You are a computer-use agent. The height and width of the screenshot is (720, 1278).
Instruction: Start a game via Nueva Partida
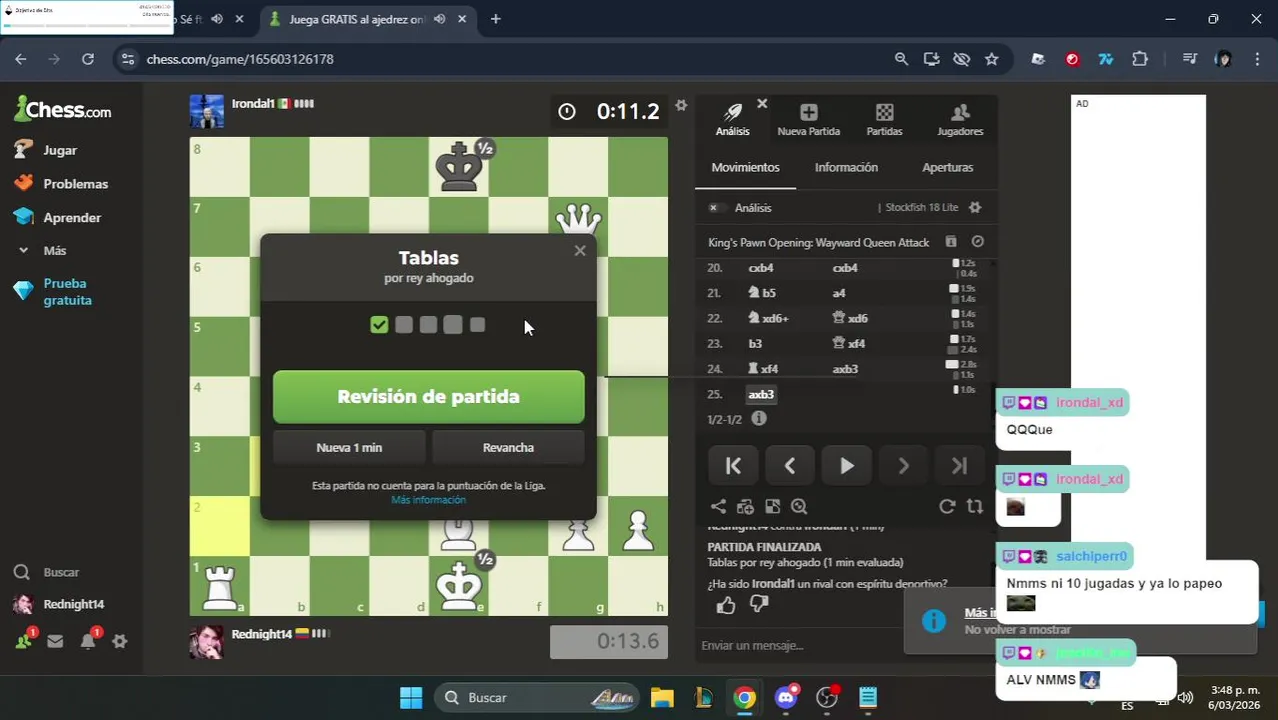(x=808, y=119)
